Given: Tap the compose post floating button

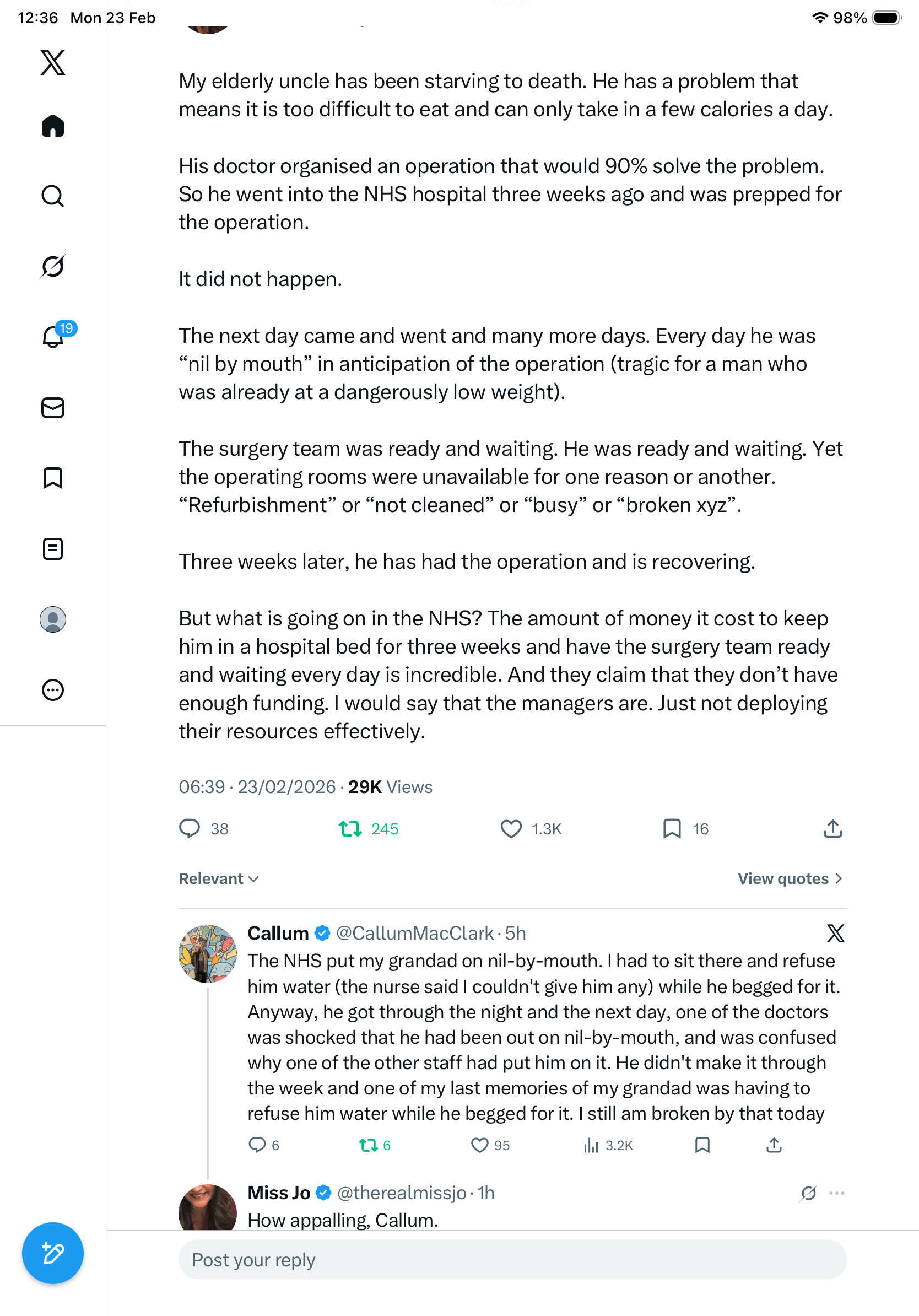Looking at the screenshot, I should click(53, 1253).
